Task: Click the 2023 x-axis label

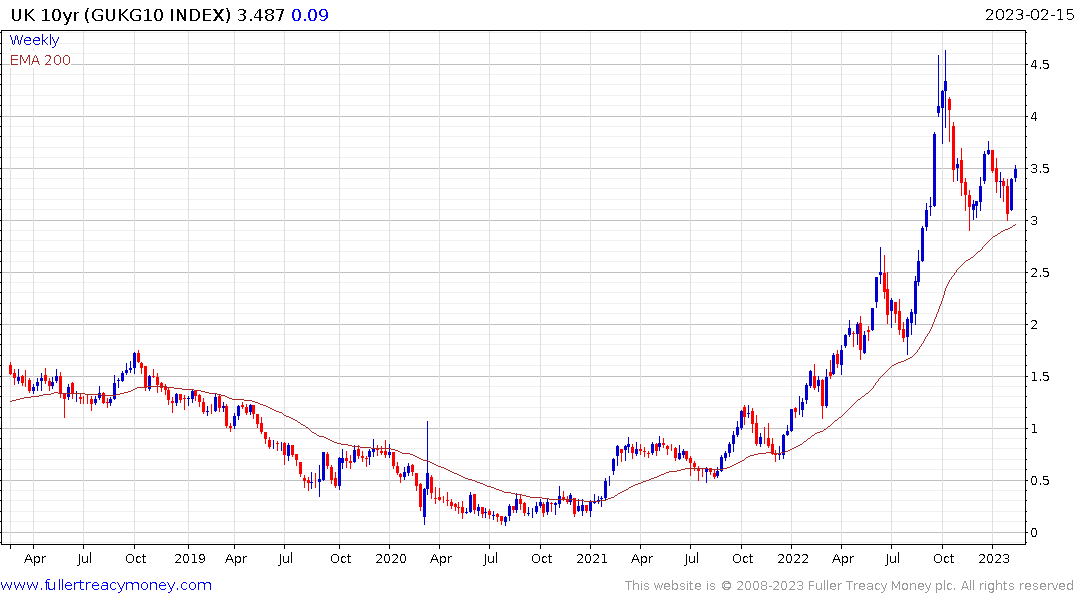Action: [994, 558]
